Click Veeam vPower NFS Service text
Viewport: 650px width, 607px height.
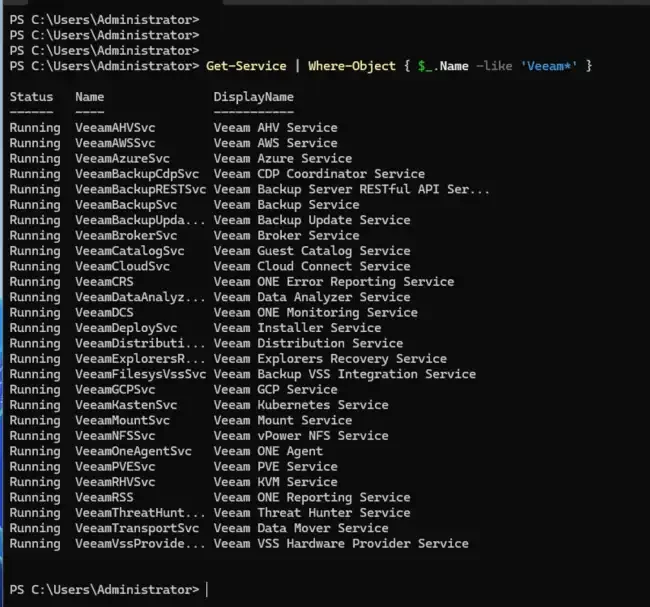click(x=301, y=436)
